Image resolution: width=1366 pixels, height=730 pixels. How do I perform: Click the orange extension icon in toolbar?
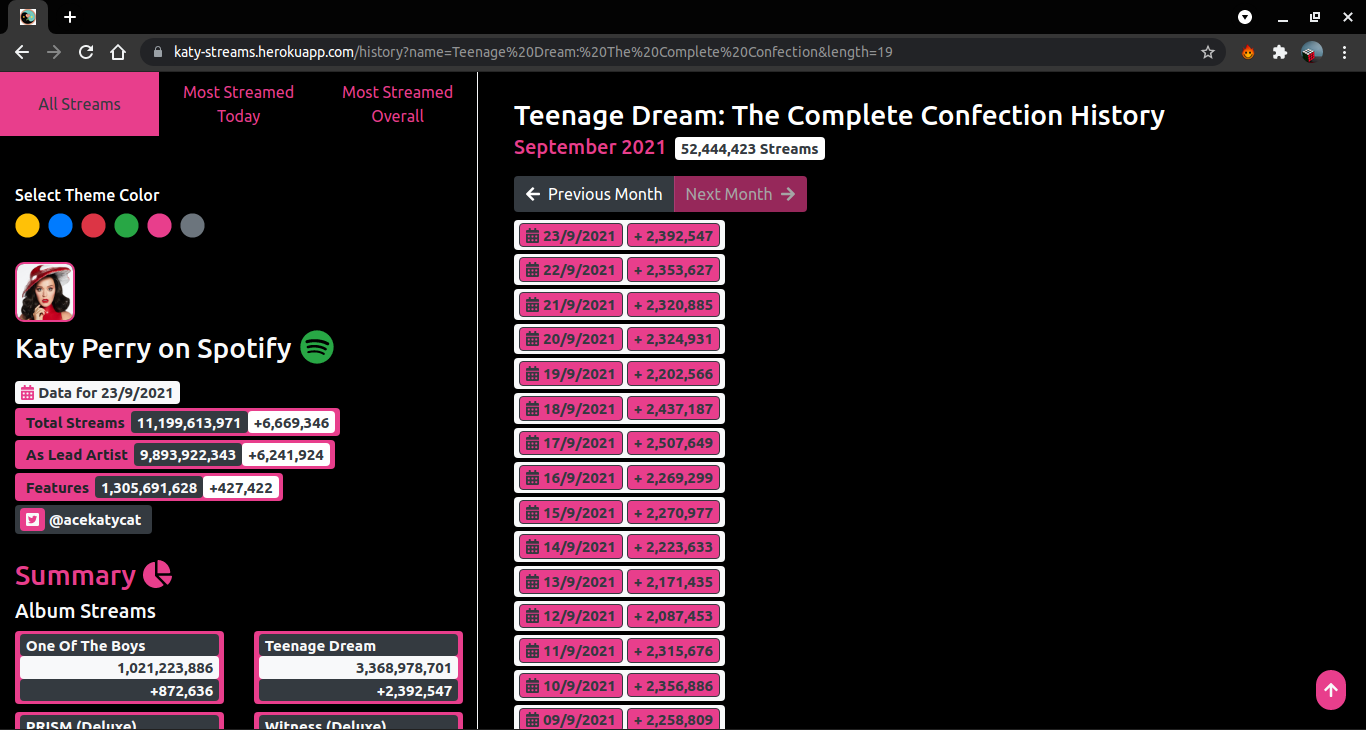[1248, 52]
